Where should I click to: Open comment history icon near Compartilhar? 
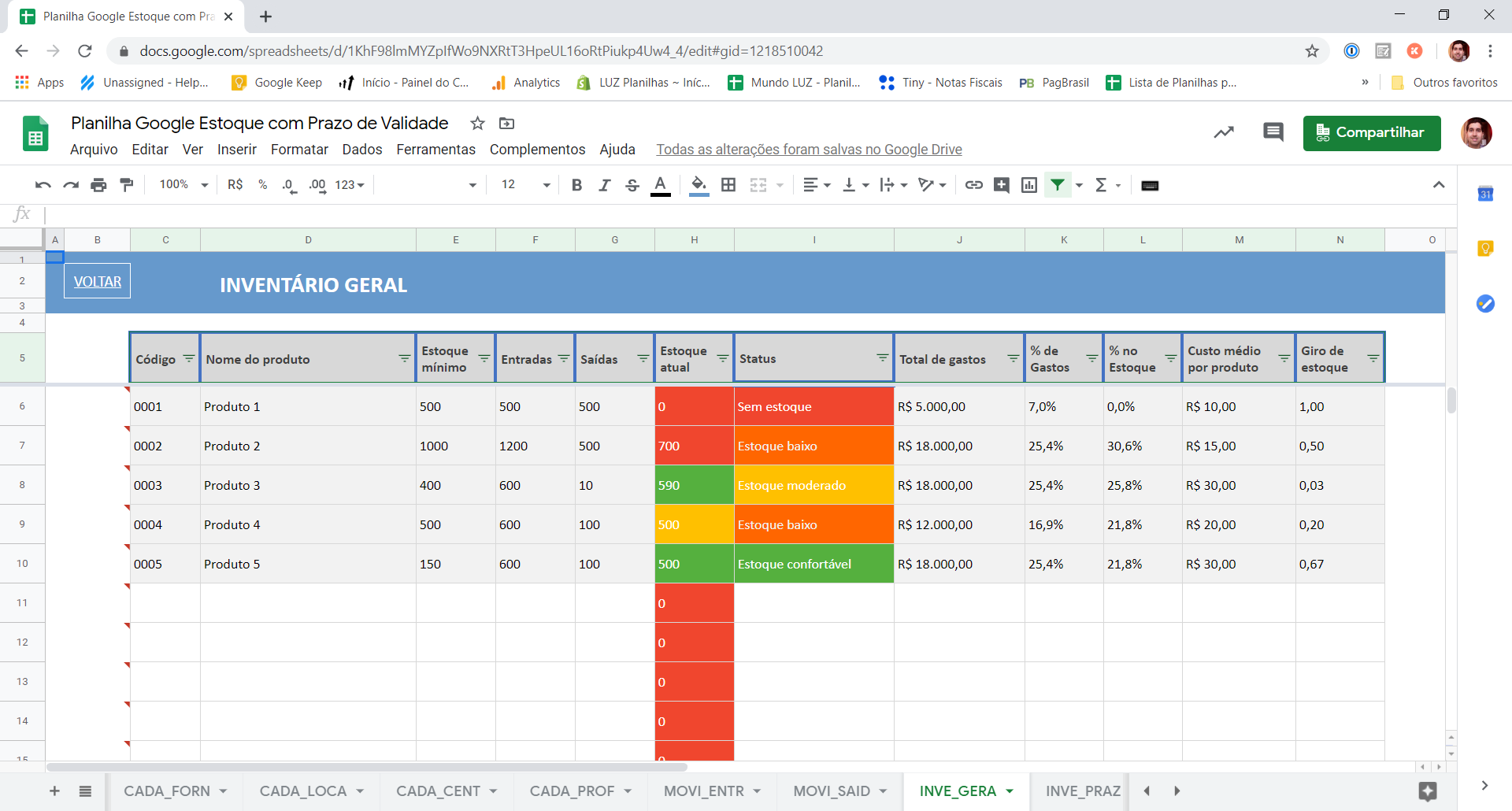click(1273, 132)
